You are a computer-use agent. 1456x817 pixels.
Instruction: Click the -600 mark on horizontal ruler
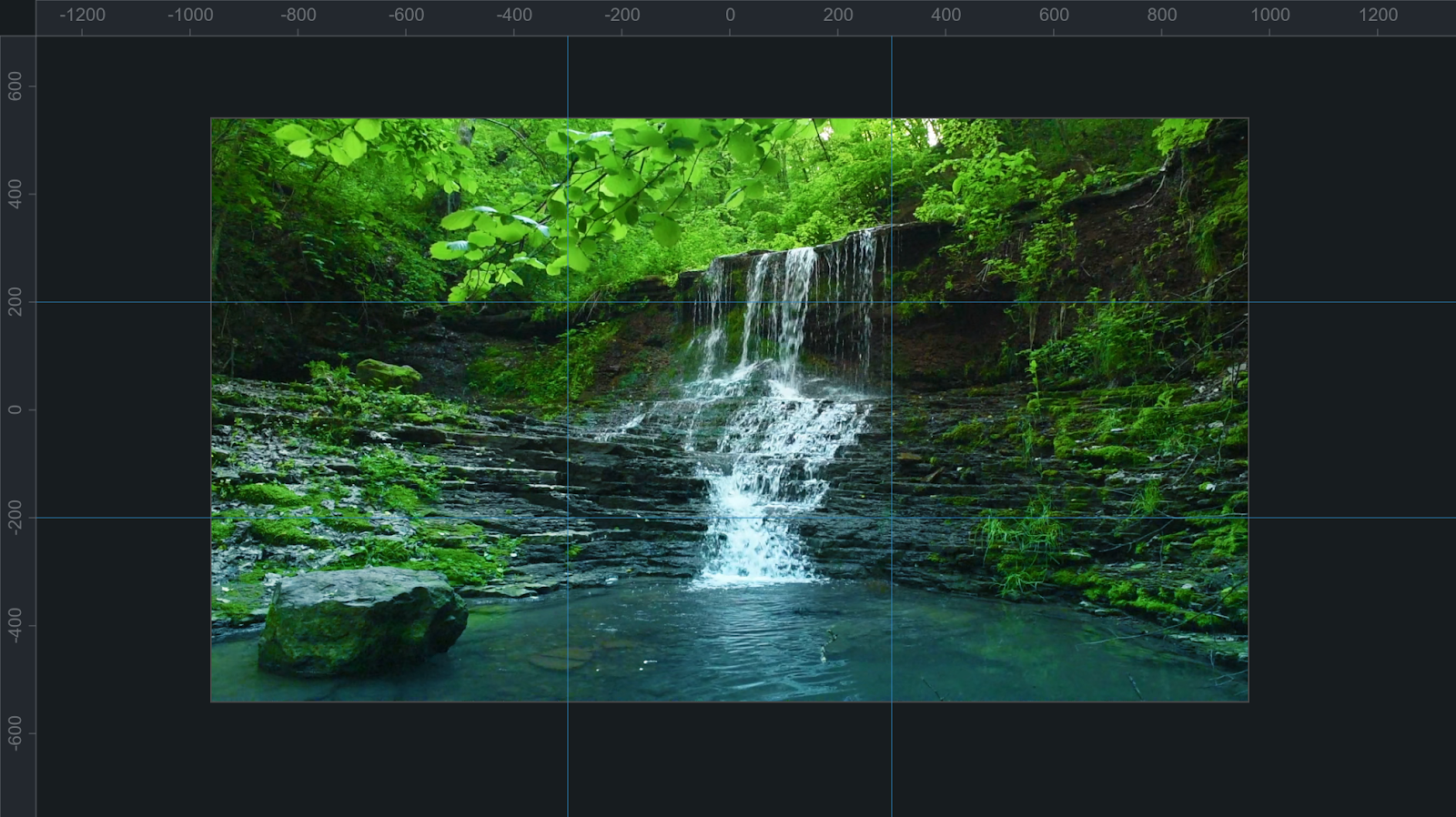pyautogui.click(x=406, y=15)
